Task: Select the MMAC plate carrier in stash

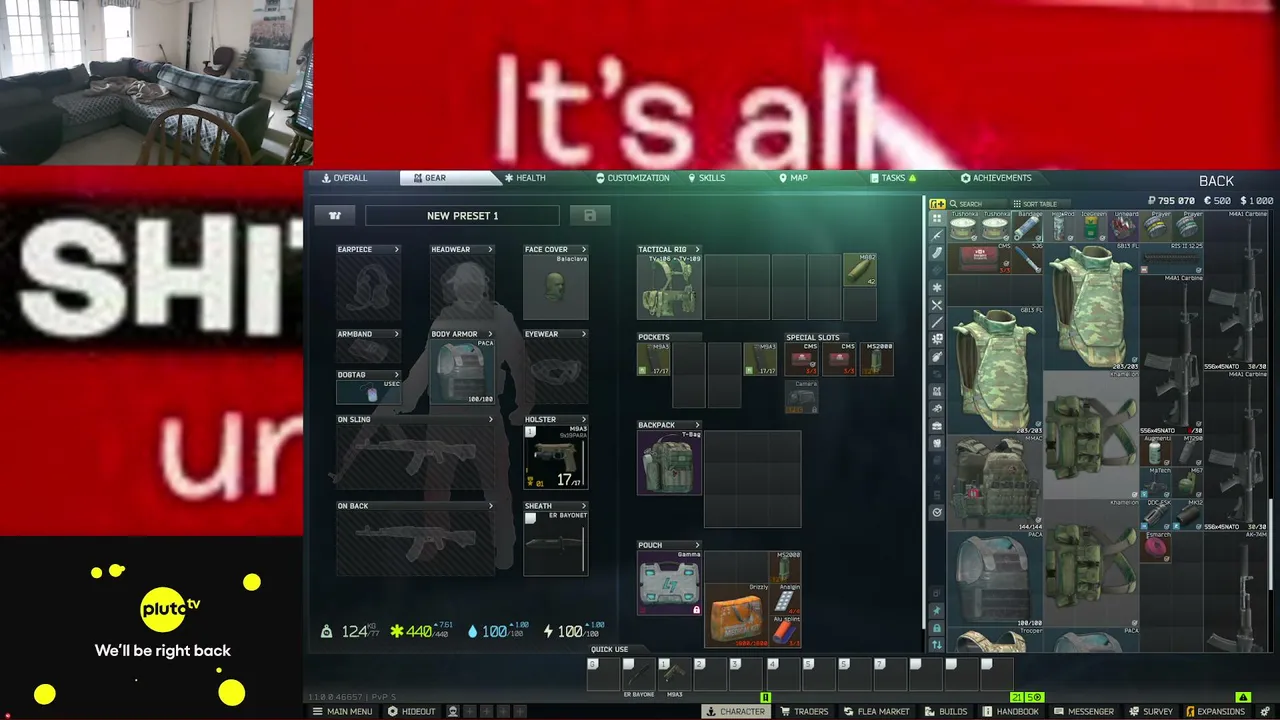Action: point(994,482)
